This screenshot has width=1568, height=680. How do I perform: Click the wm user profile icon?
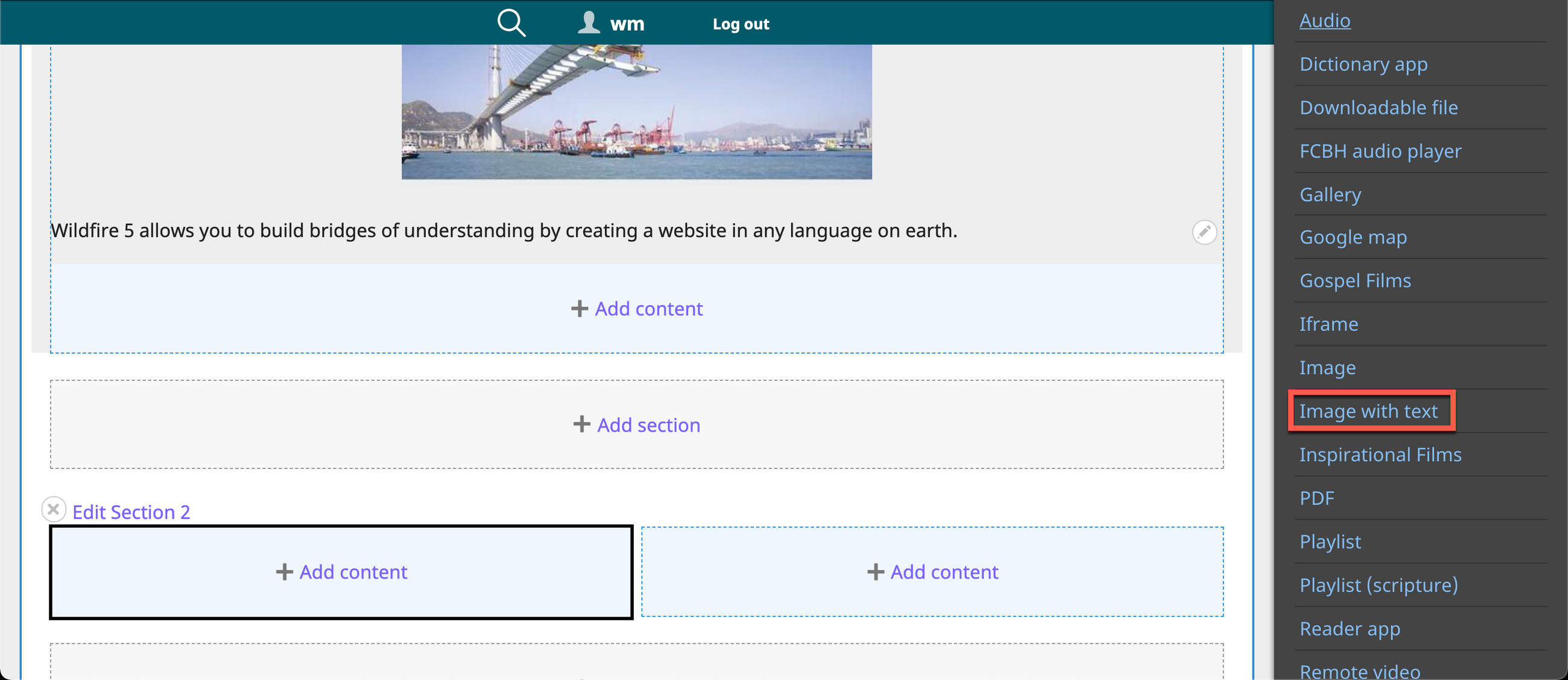[588, 23]
